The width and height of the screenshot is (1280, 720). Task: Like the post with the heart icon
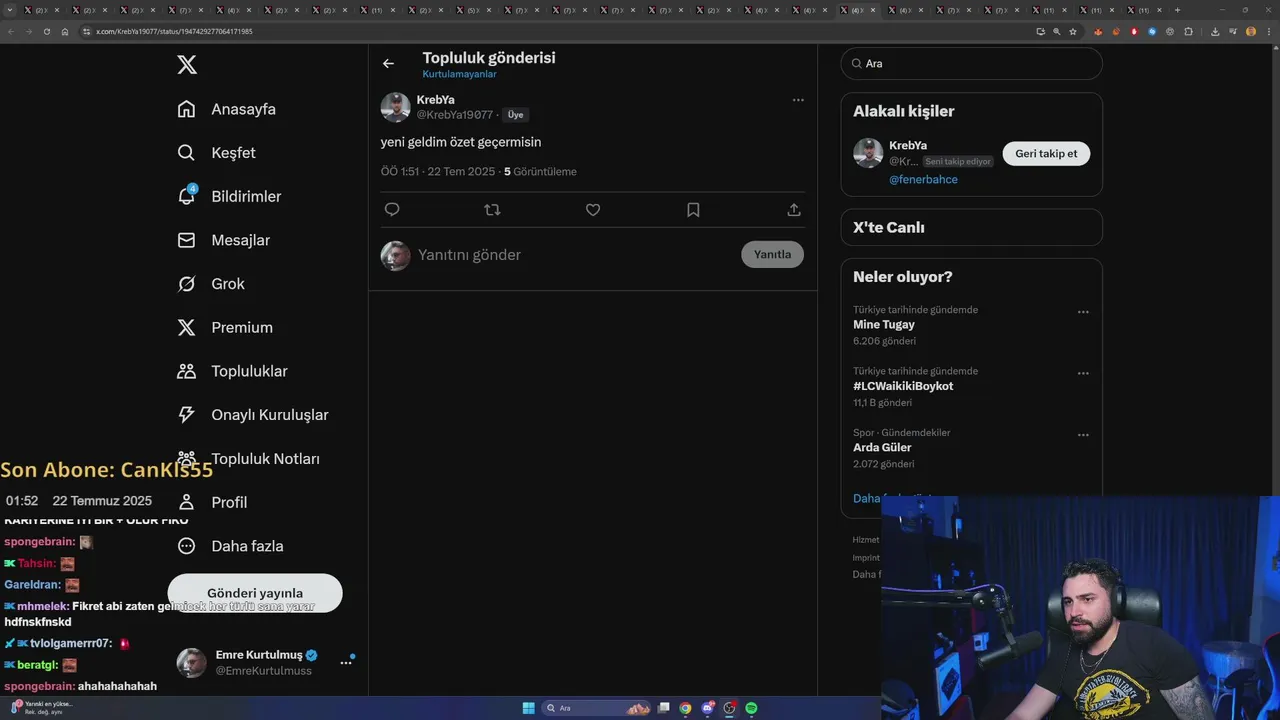pyautogui.click(x=593, y=210)
